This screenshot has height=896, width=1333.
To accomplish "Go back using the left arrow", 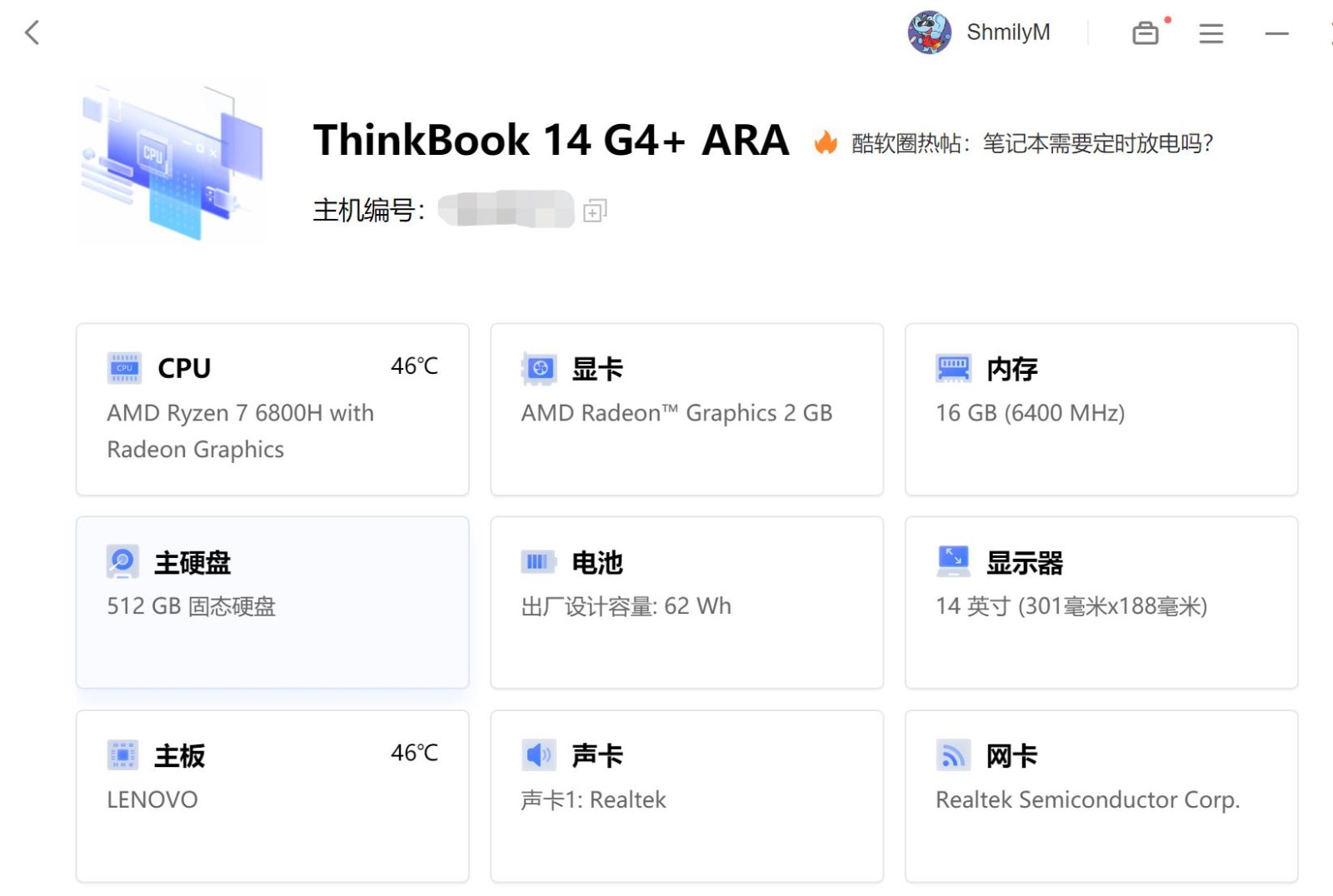I will click(x=32, y=33).
